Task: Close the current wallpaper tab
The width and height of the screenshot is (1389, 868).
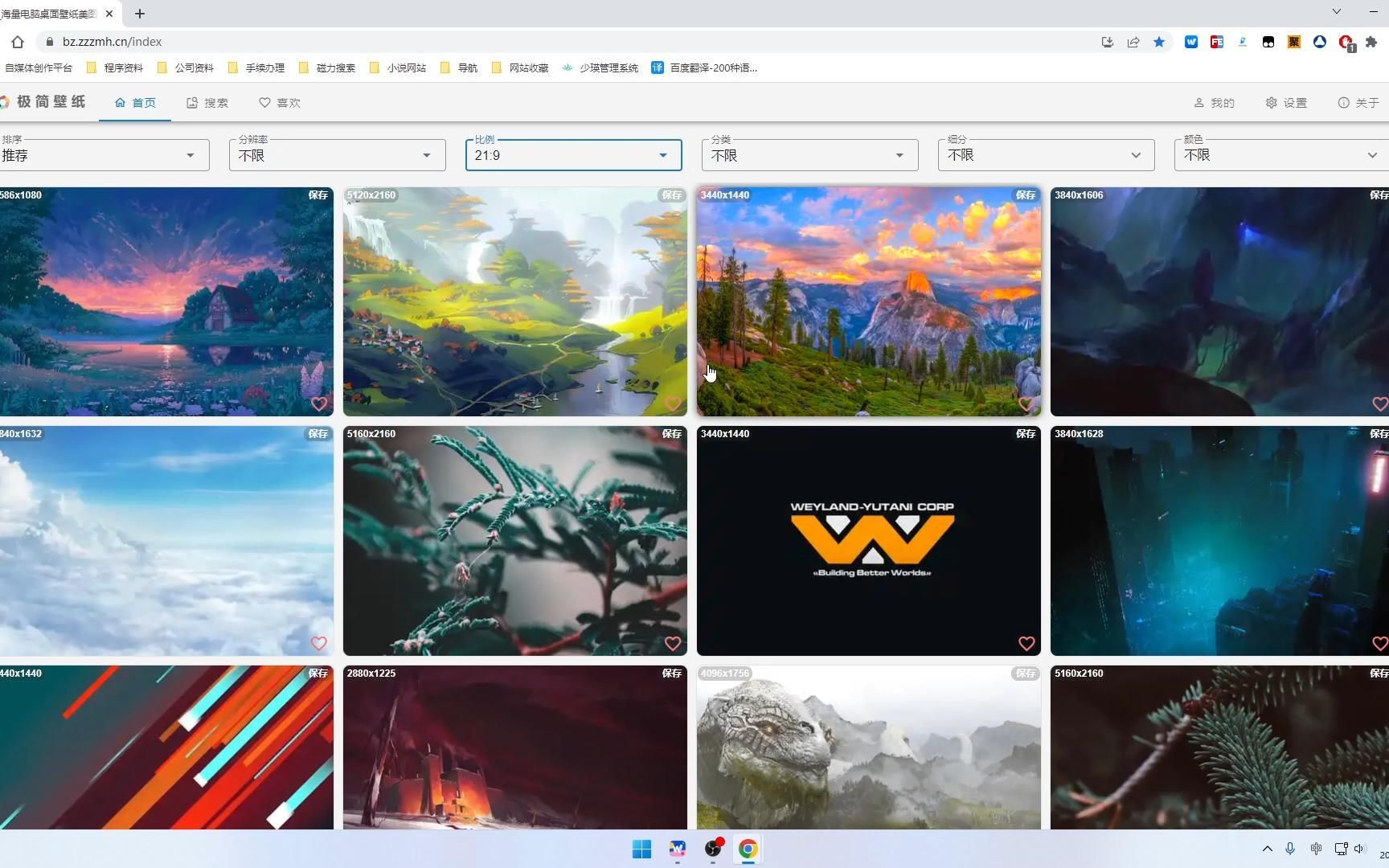Action: pyautogui.click(x=109, y=14)
